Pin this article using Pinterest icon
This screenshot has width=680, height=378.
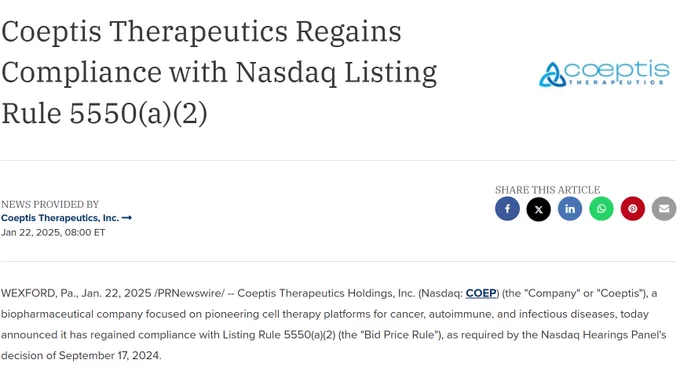[x=632, y=209]
